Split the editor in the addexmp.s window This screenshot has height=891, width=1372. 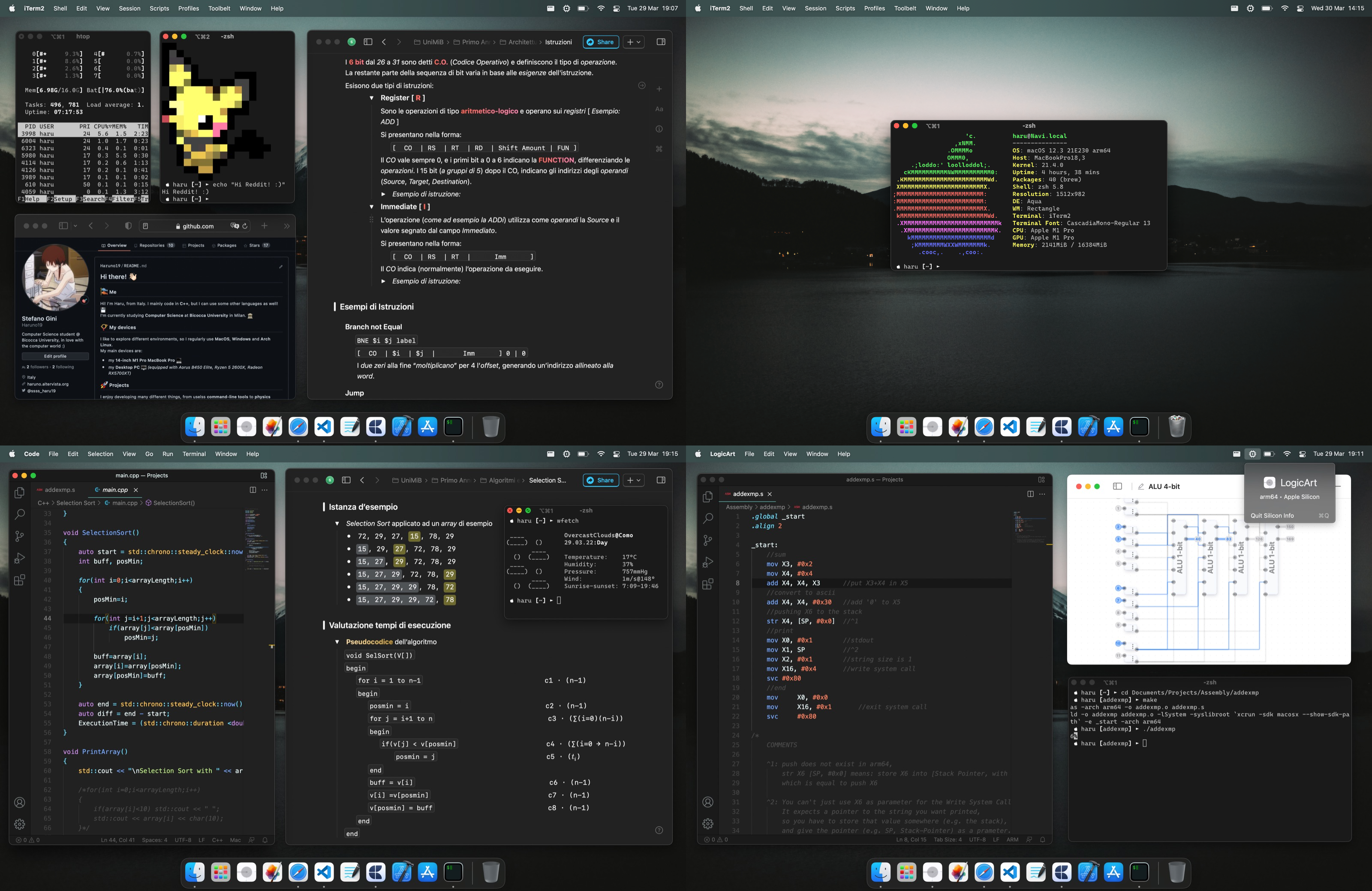[1030, 494]
